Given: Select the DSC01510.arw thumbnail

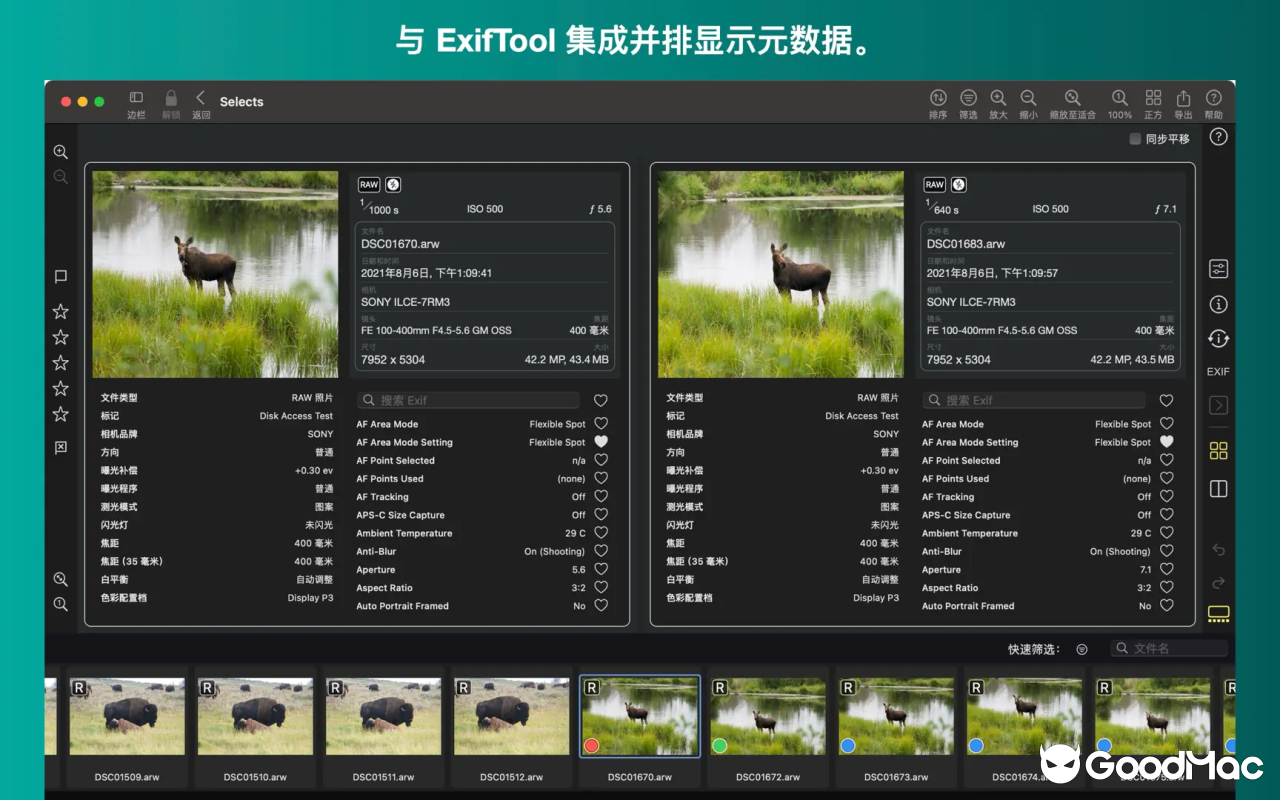Looking at the screenshot, I should (x=255, y=716).
